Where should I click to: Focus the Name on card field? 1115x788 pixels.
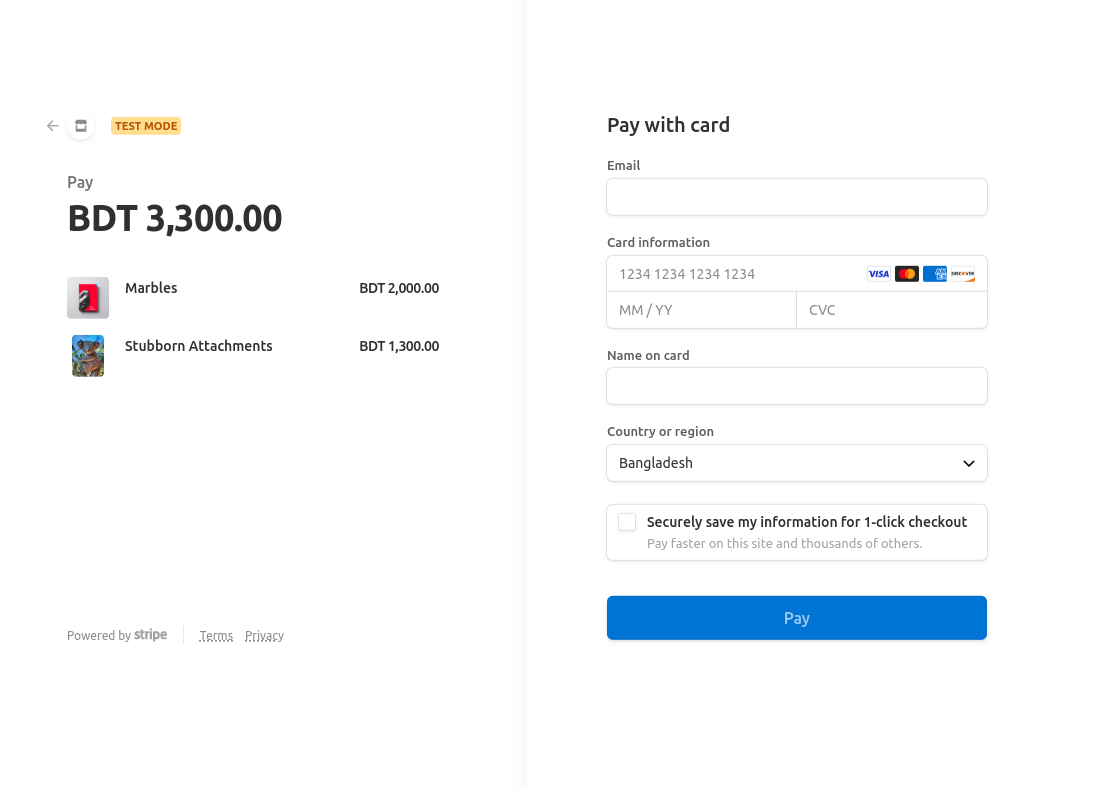tap(796, 386)
